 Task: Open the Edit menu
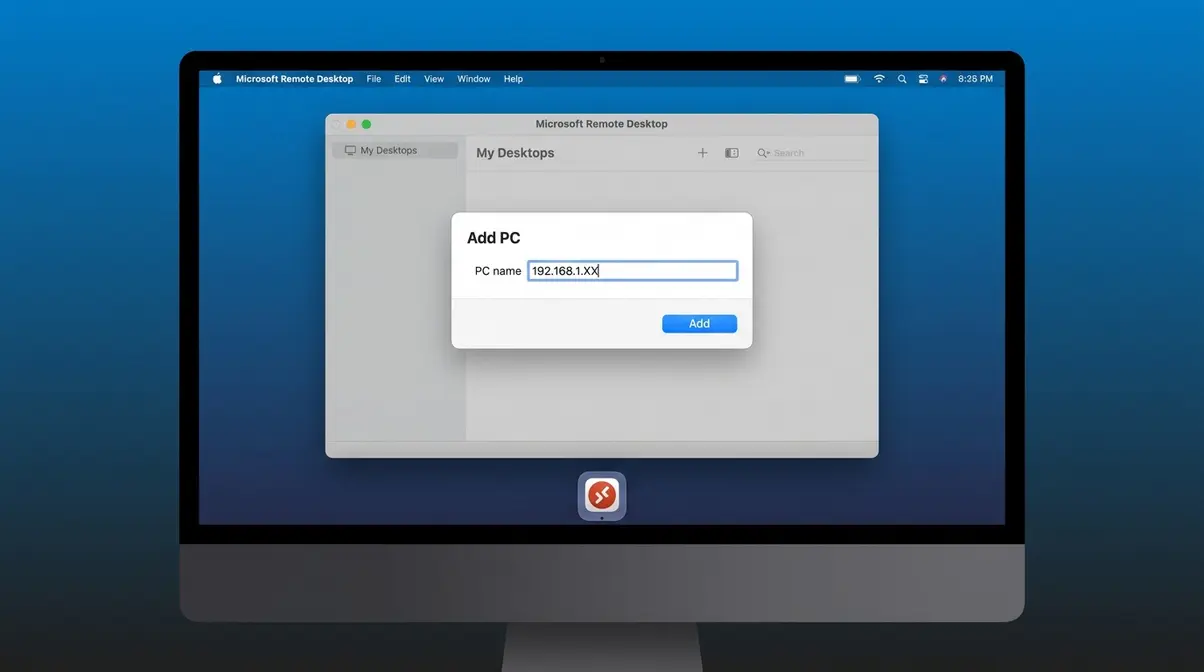[402, 79]
